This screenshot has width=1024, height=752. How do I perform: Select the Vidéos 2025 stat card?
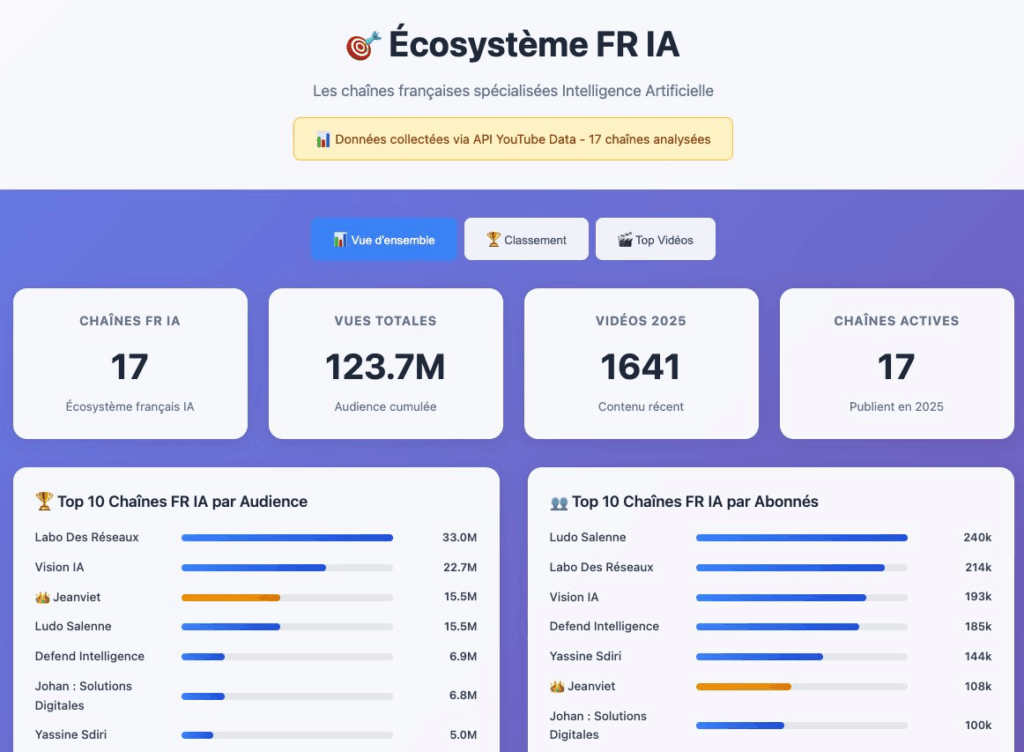point(641,364)
